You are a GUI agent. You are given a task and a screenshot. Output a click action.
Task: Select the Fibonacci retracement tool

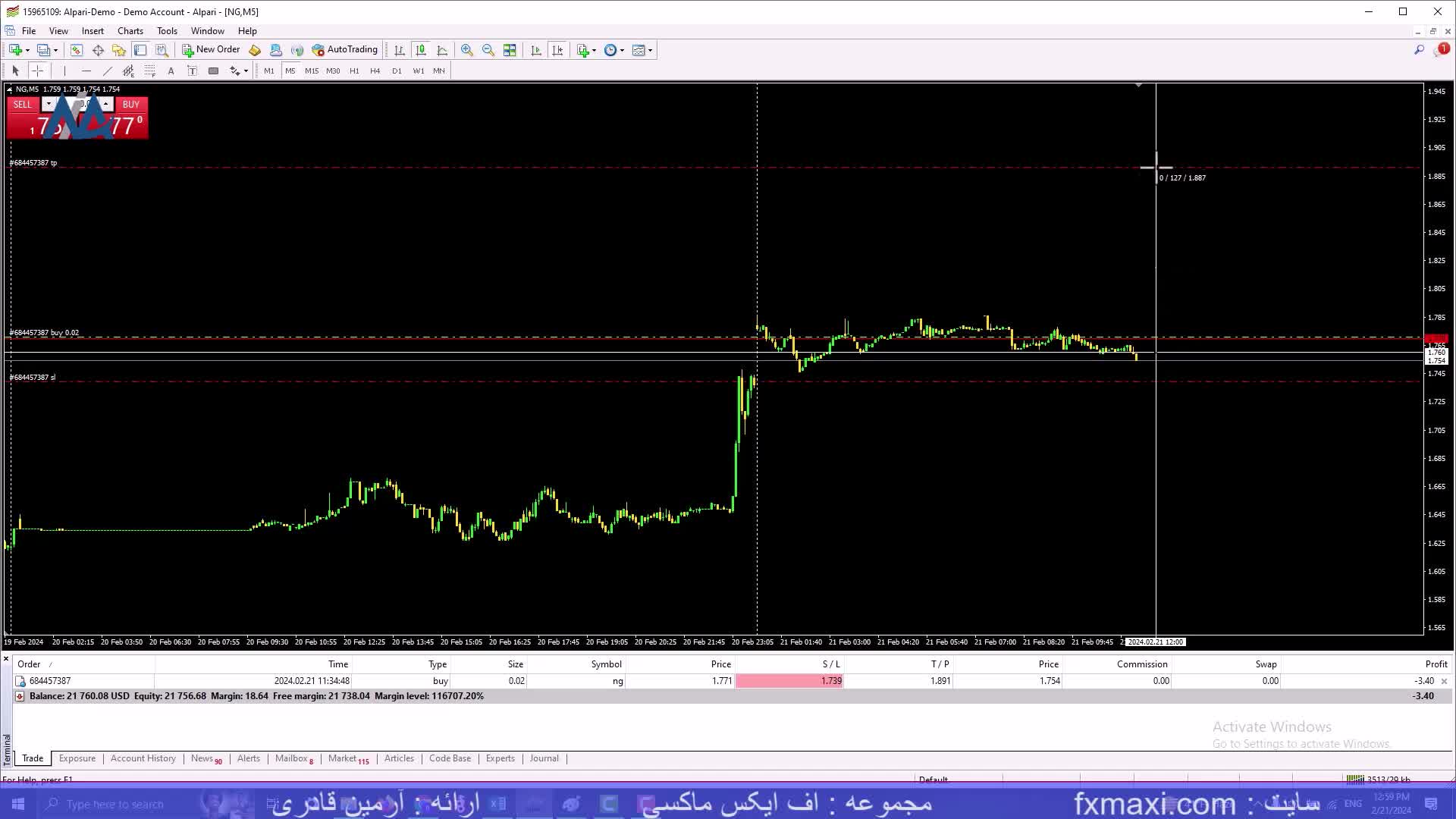(149, 71)
